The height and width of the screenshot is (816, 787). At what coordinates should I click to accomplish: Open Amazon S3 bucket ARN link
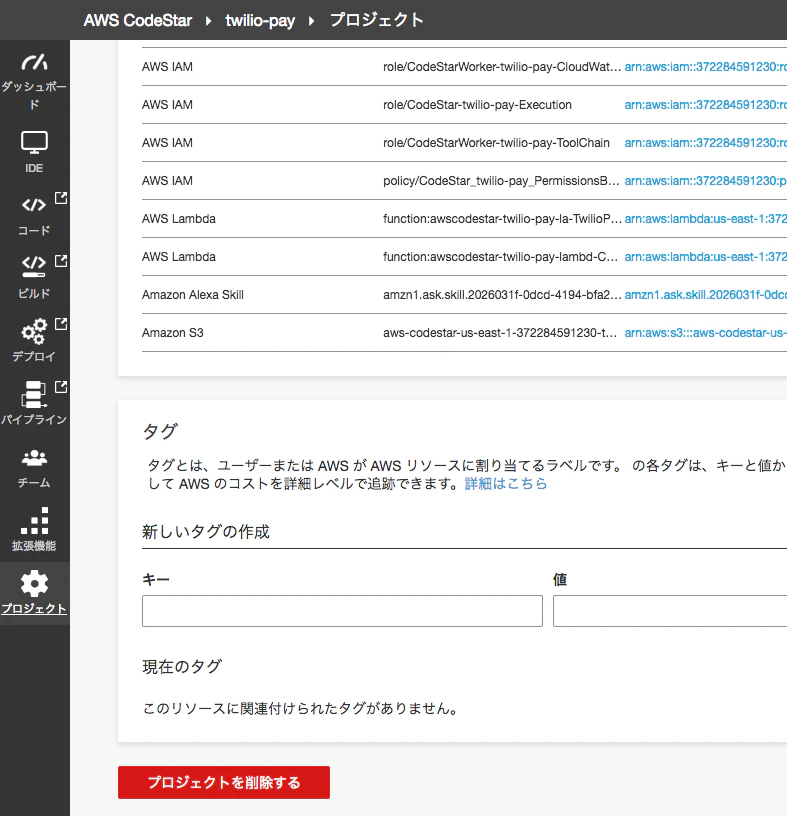(705, 333)
